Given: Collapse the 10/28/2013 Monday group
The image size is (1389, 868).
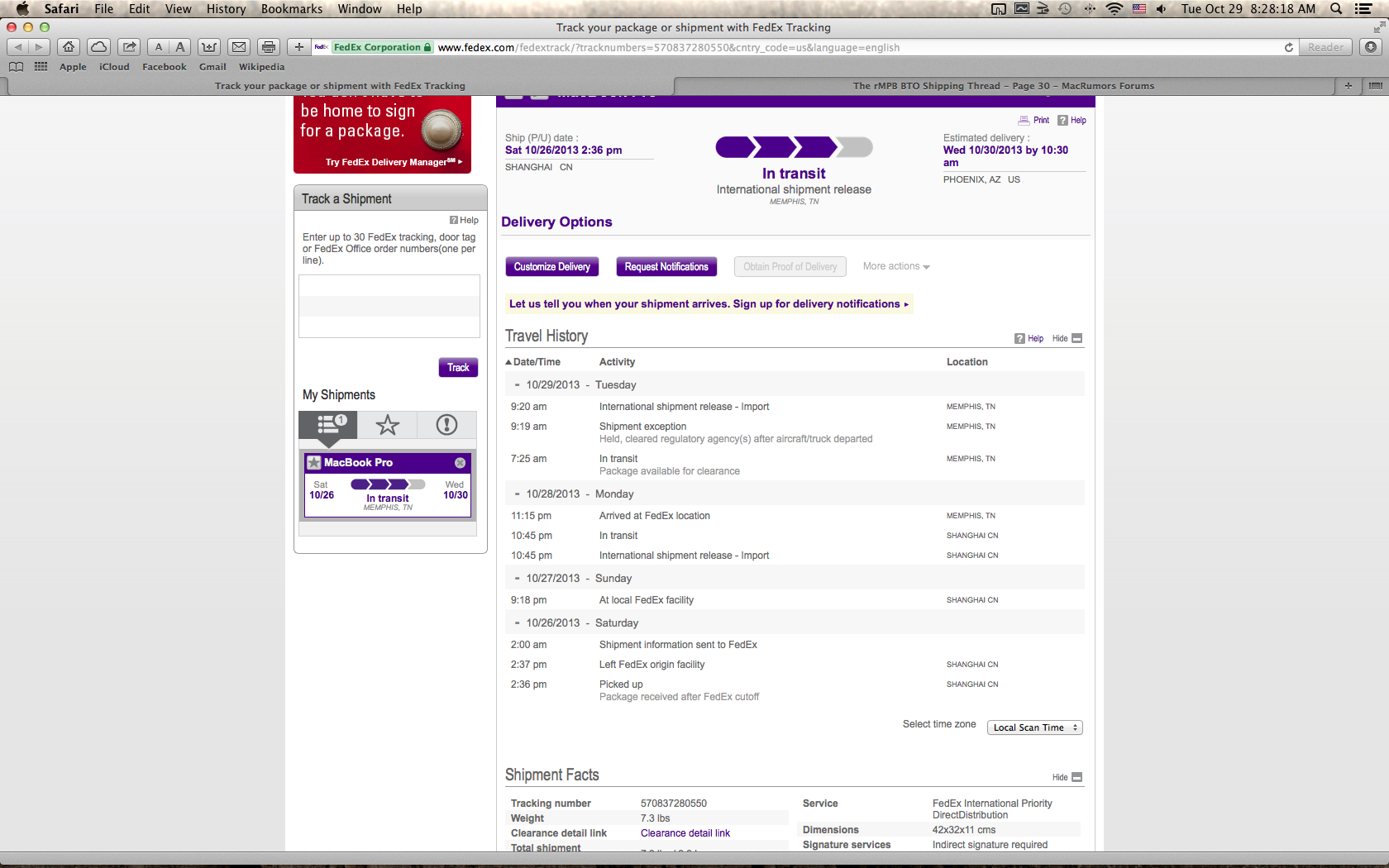Looking at the screenshot, I should [517, 494].
